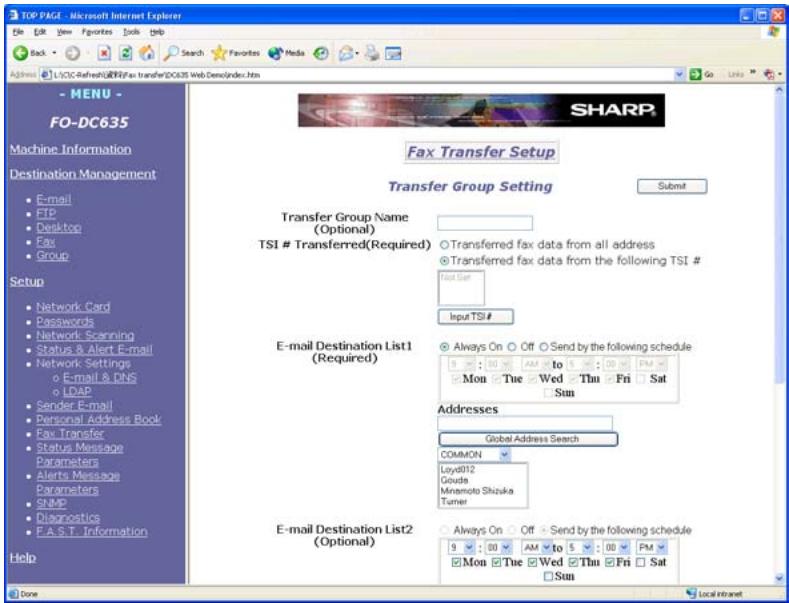Click the green Go button icon

(695, 74)
